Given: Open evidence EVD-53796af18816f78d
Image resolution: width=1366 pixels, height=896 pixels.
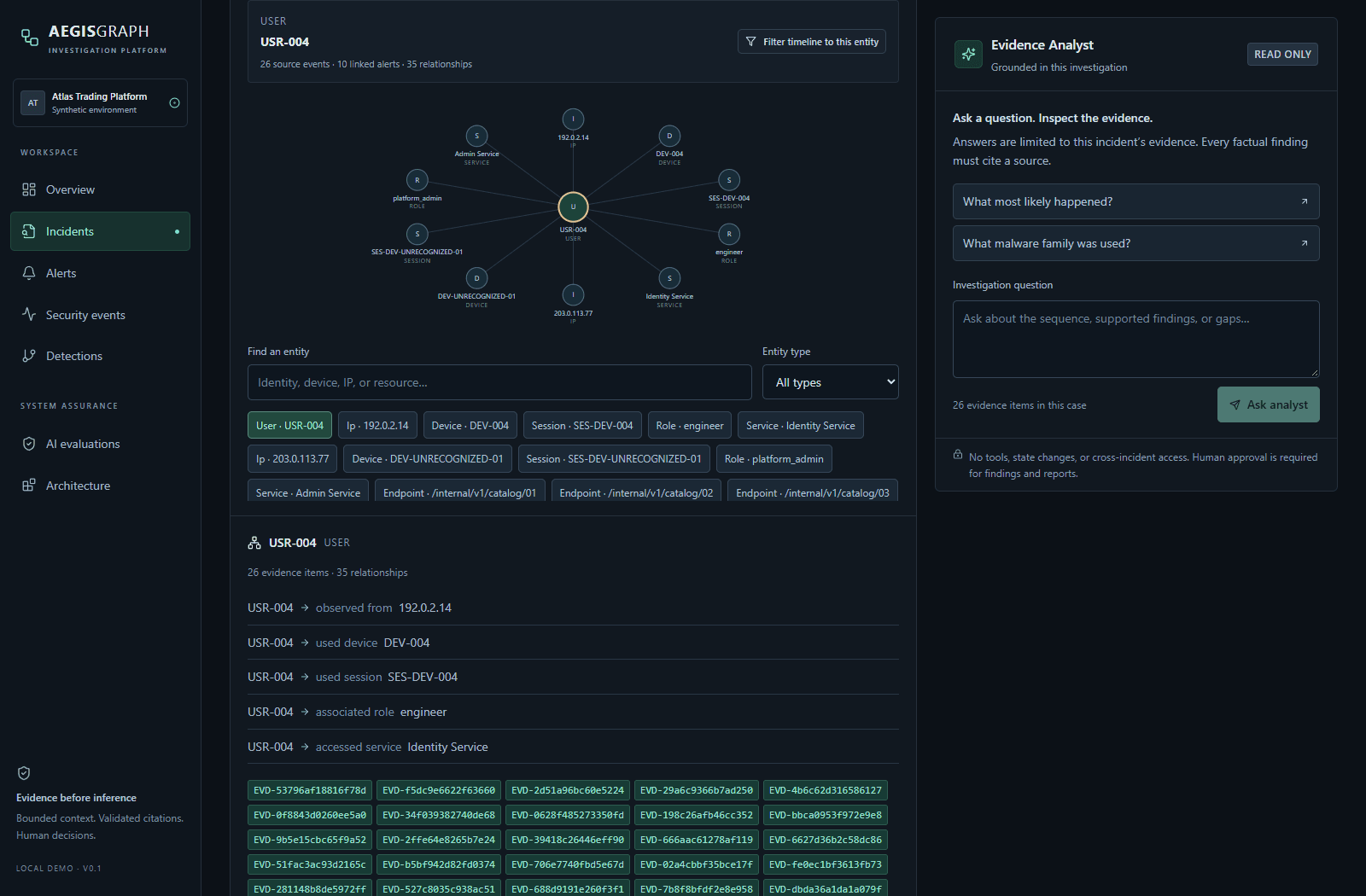Looking at the screenshot, I should click(310, 790).
